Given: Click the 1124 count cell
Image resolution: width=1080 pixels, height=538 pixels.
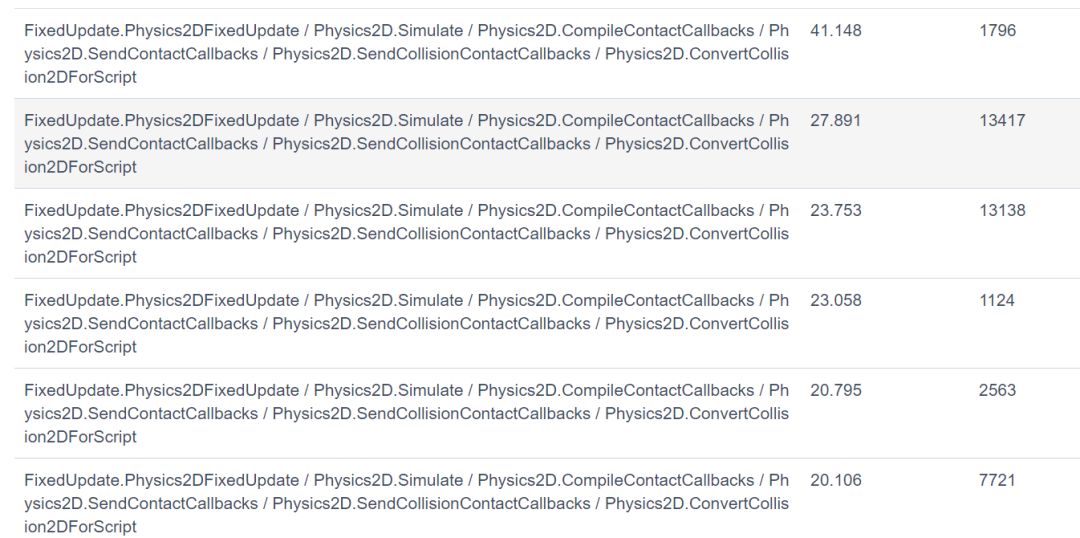Looking at the screenshot, I should tap(997, 300).
